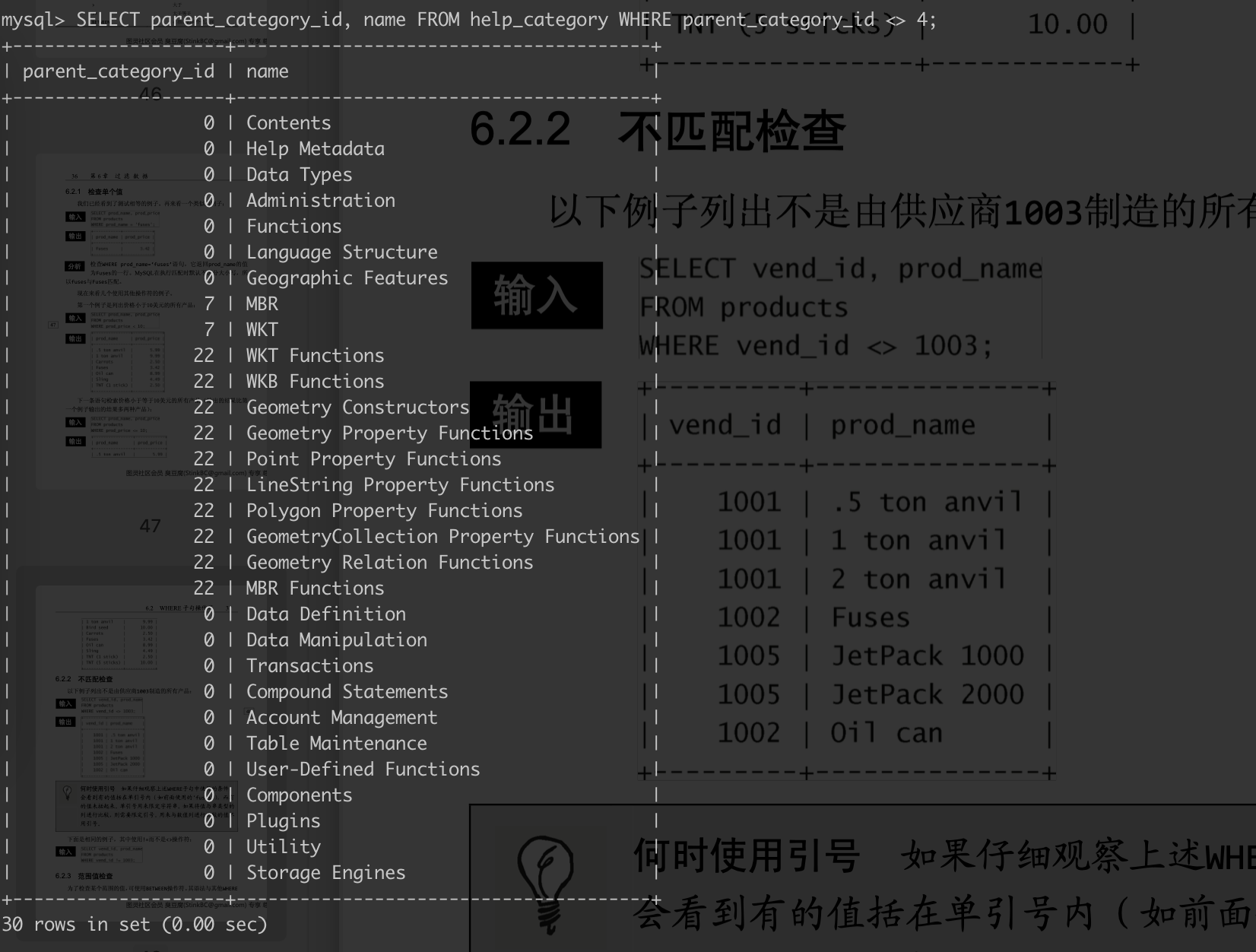1256x952 pixels.
Task: Click the Table Maintenance row
Action: tap(331, 744)
